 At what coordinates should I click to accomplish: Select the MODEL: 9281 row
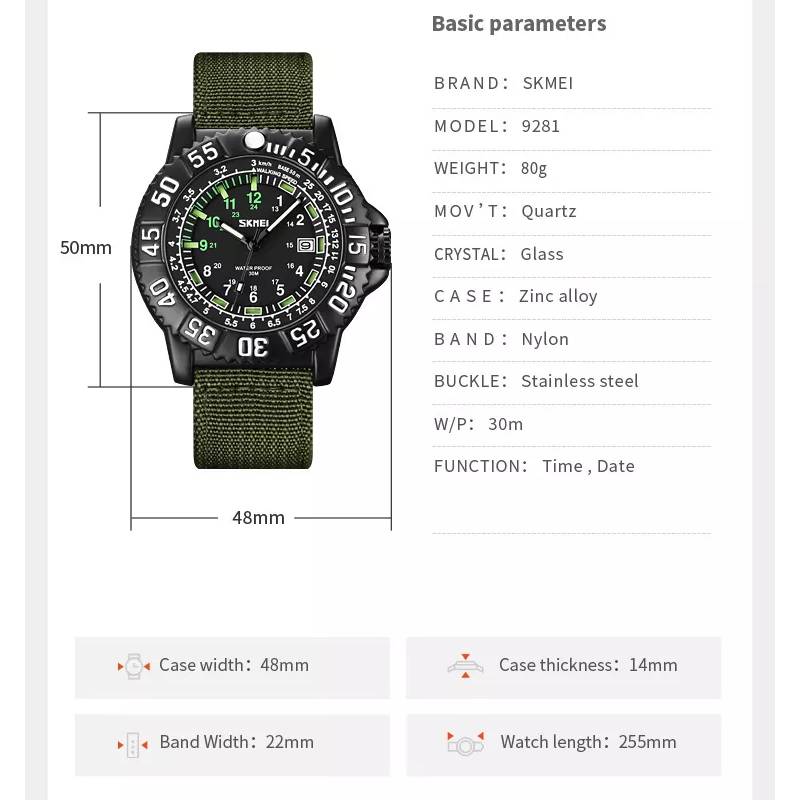(x=571, y=126)
